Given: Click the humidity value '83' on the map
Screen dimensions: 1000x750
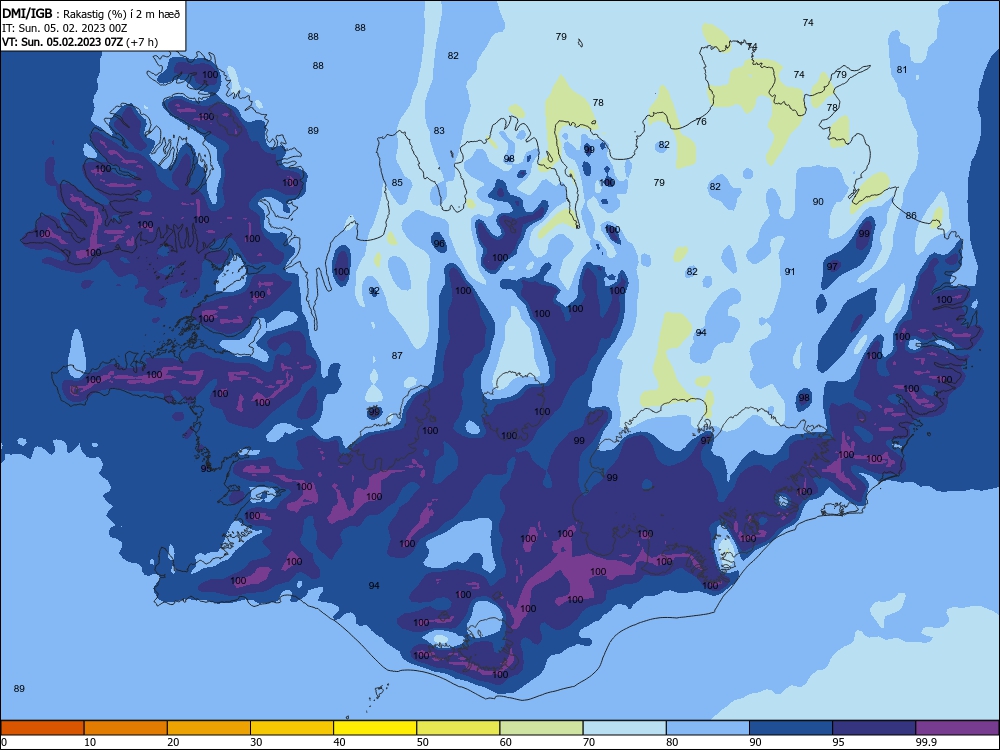Looking at the screenshot, I should pyautogui.click(x=439, y=131).
